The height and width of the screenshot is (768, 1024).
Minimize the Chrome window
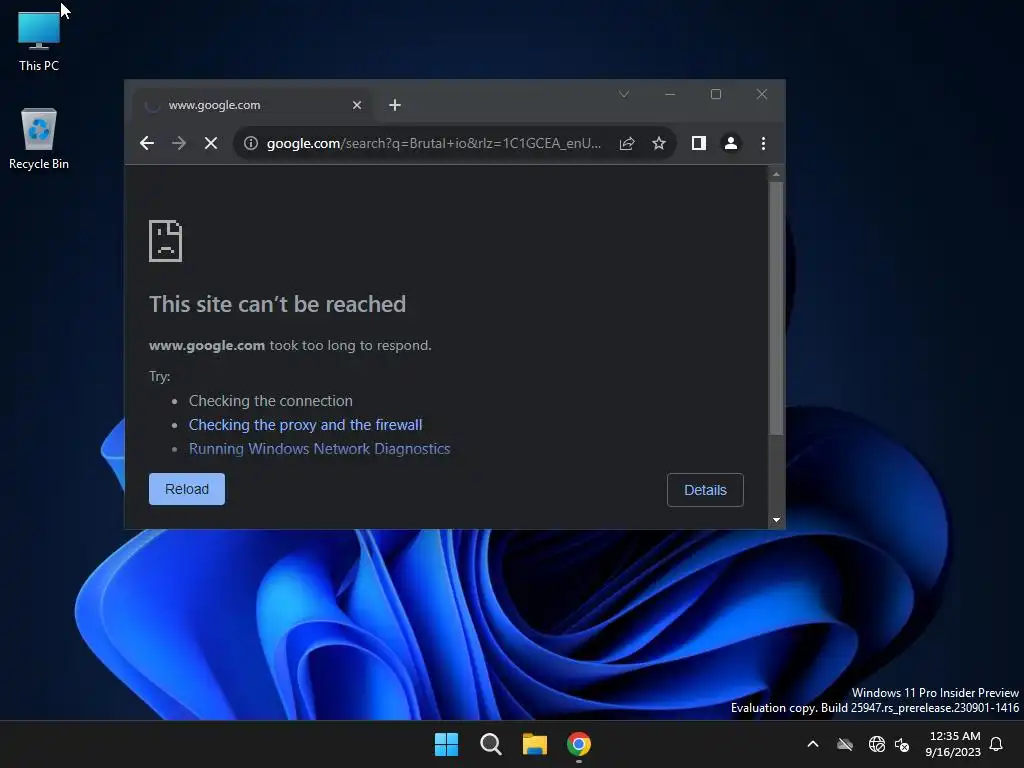tap(670, 94)
